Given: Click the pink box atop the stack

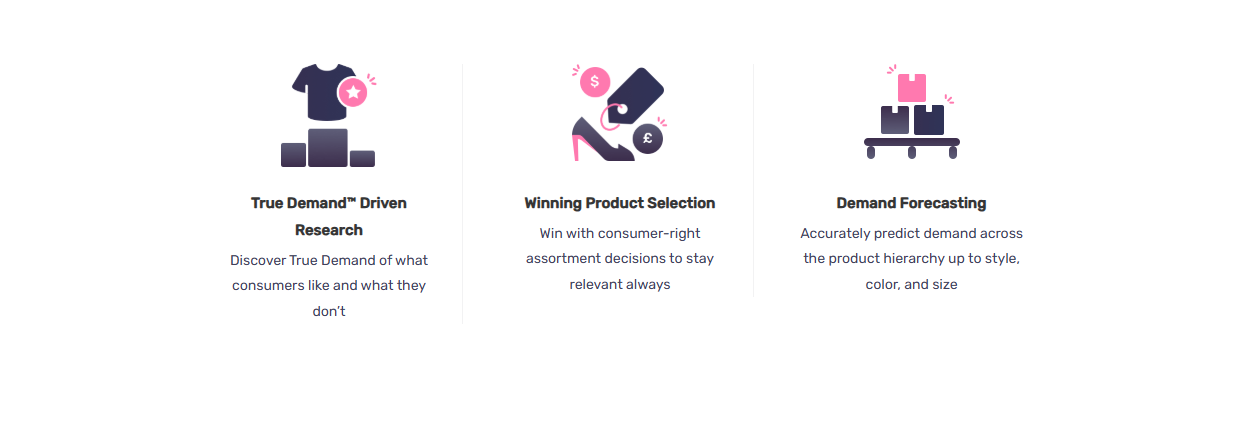Looking at the screenshot, I should click(x=912, y=88).
